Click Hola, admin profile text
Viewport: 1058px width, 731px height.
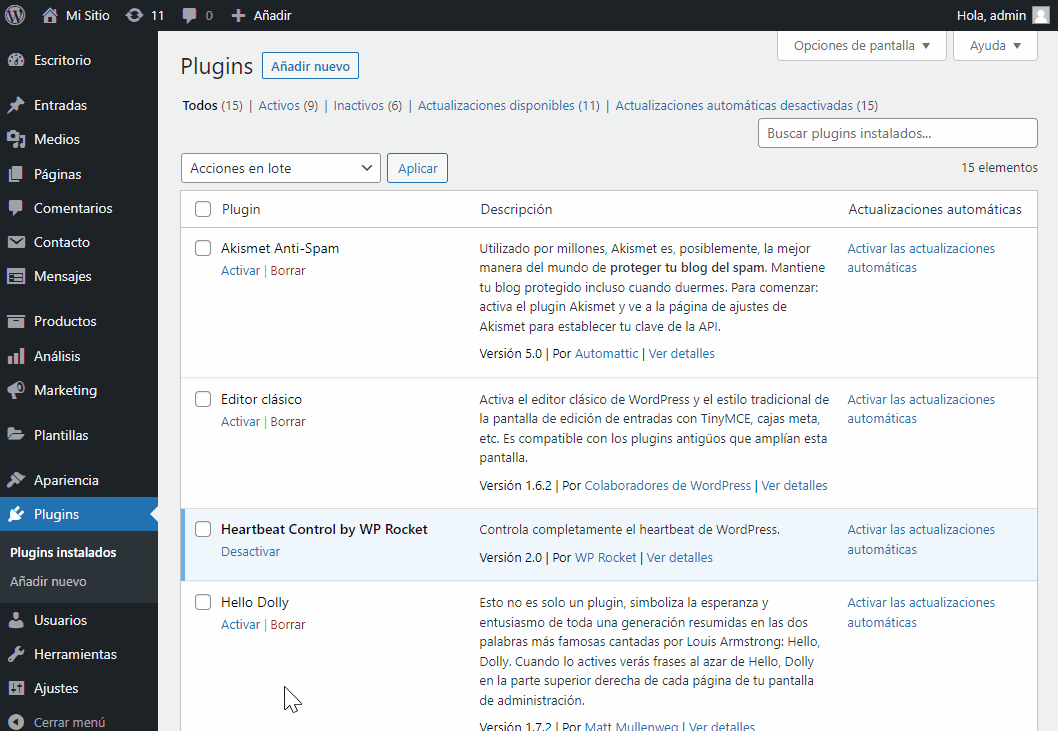click(991, 15)
